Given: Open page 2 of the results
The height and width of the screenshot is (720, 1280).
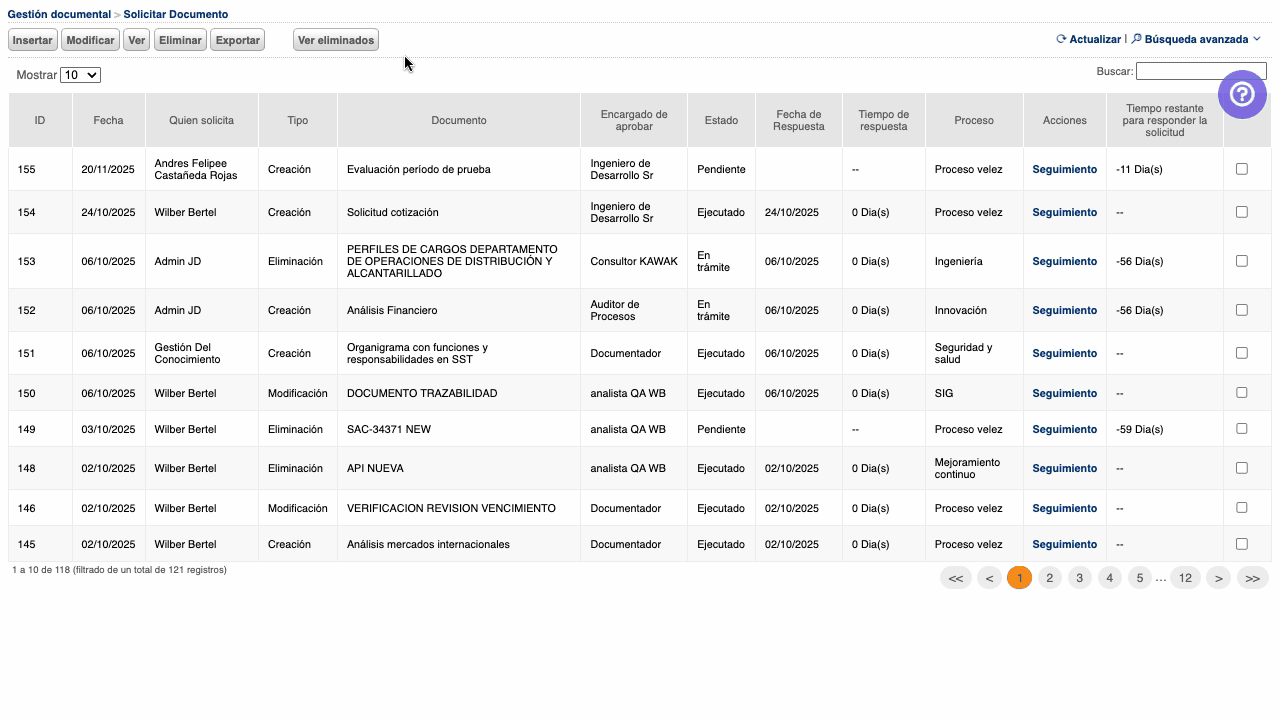Looking at the screenshot, I should coord(1049,578).
